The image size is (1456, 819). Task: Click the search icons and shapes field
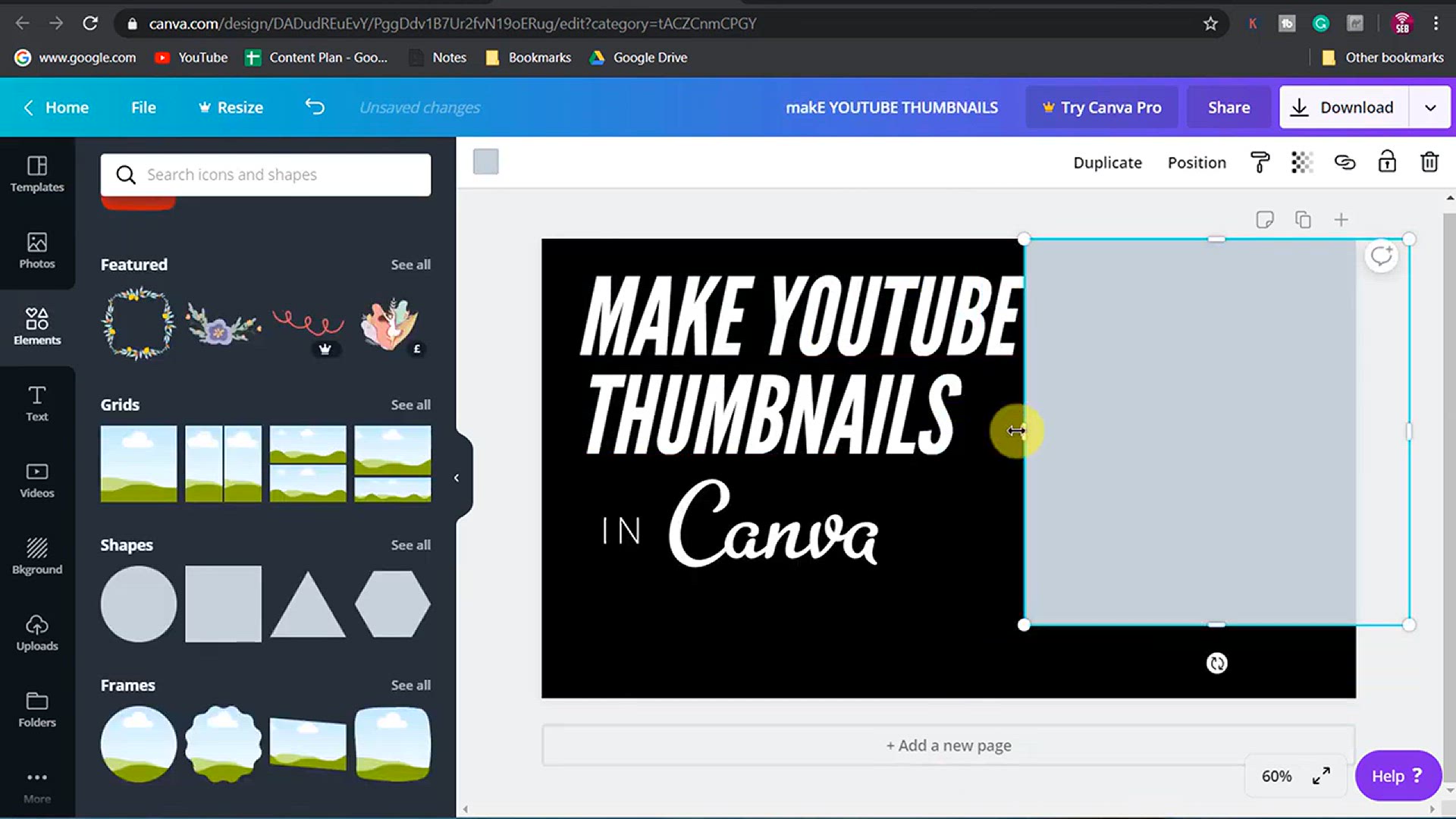(x=265, y=175)
